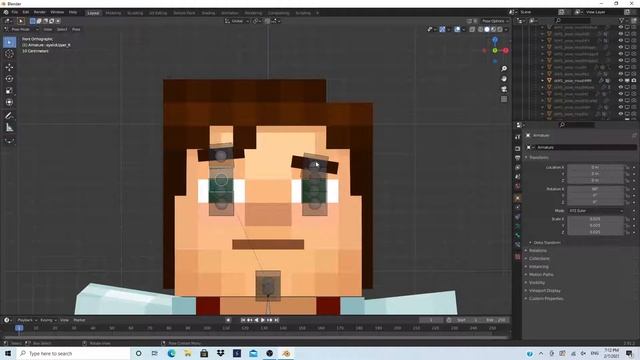Toggle Rotation X lock
Image resolution: width=640 pixels, height=360 pixels.
(x=628, y=189)
